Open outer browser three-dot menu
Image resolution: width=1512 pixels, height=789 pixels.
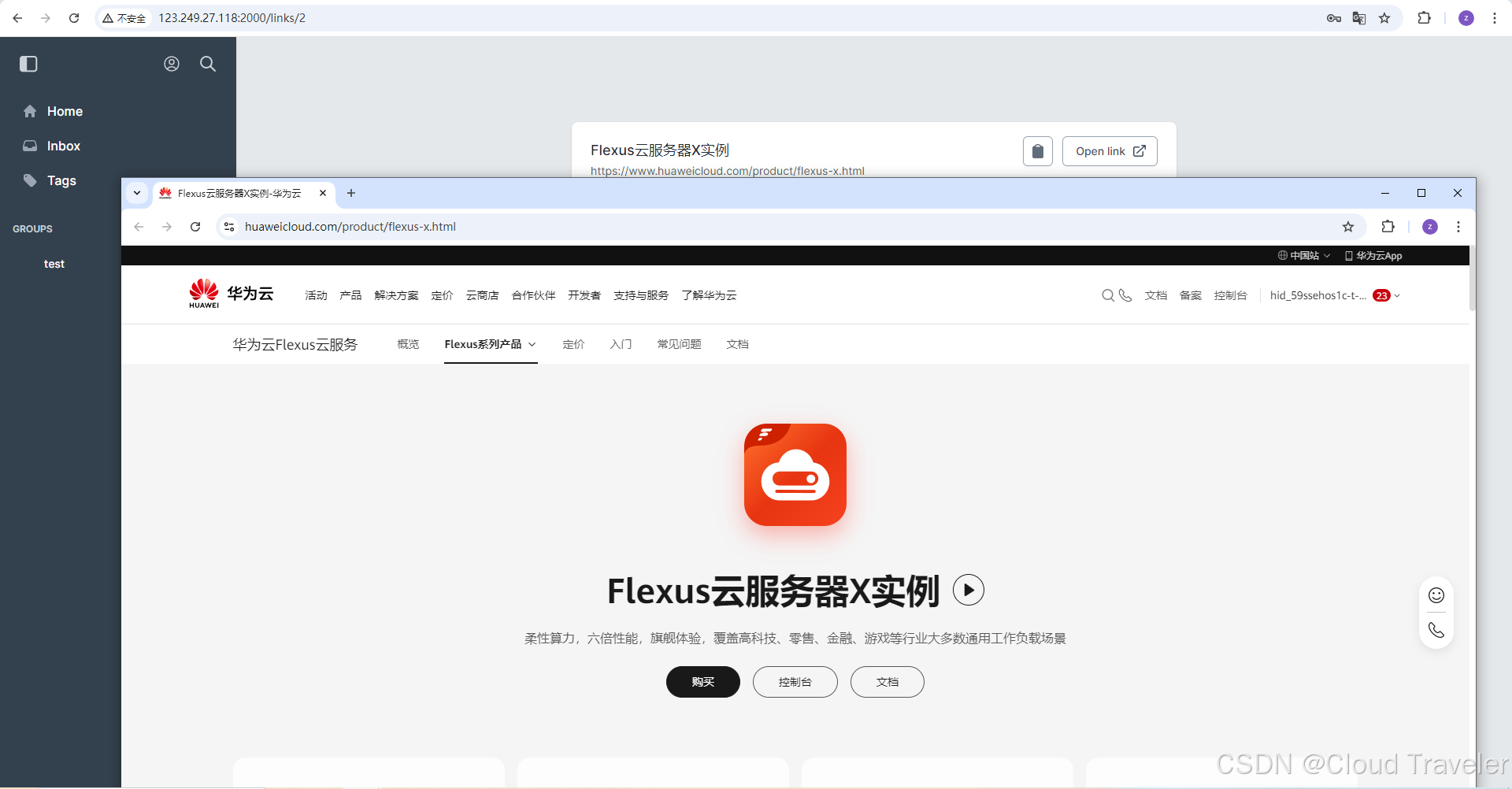click(1495, 18)
